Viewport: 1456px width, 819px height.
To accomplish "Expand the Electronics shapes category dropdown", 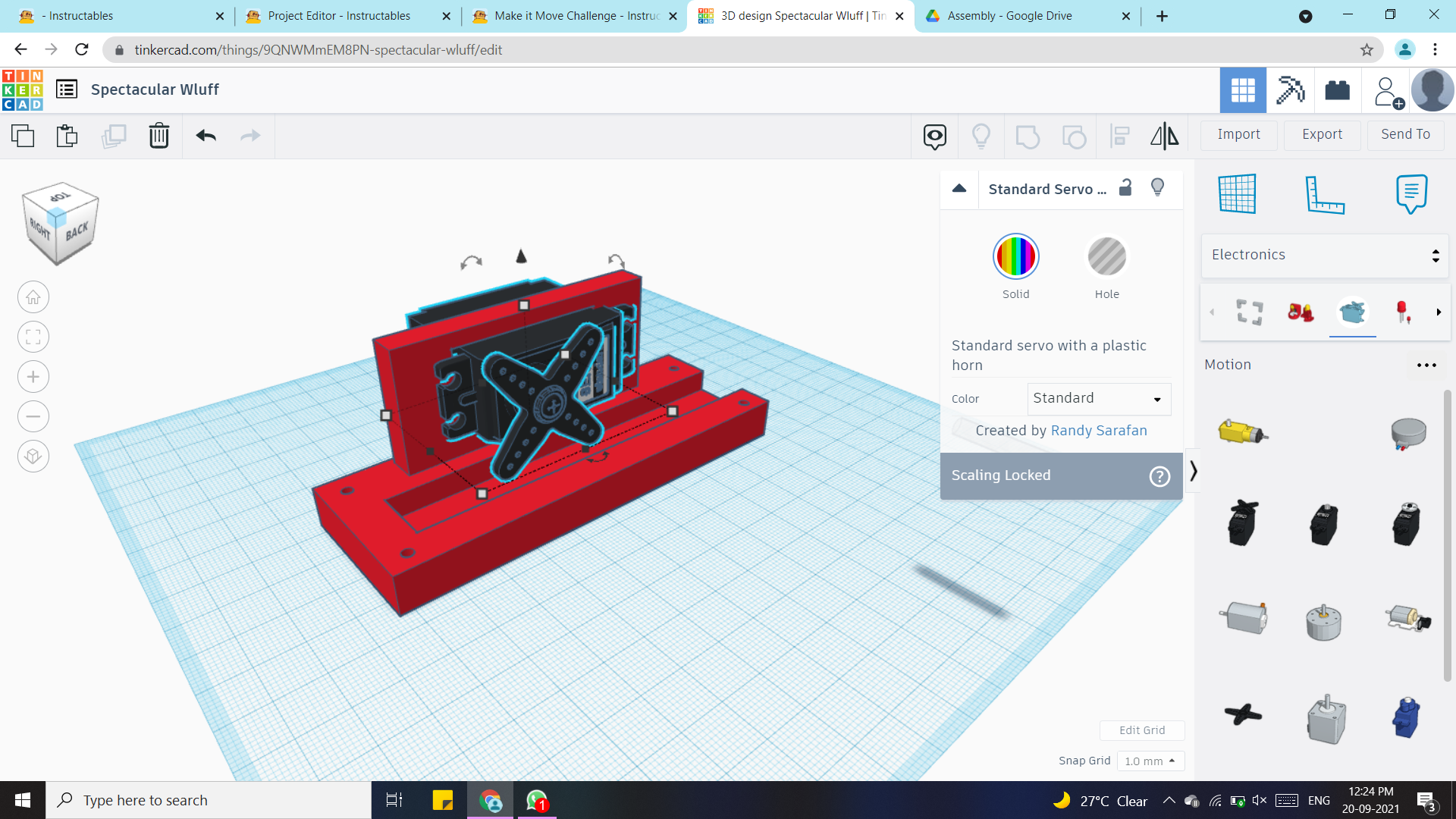I will point(1324,256).
